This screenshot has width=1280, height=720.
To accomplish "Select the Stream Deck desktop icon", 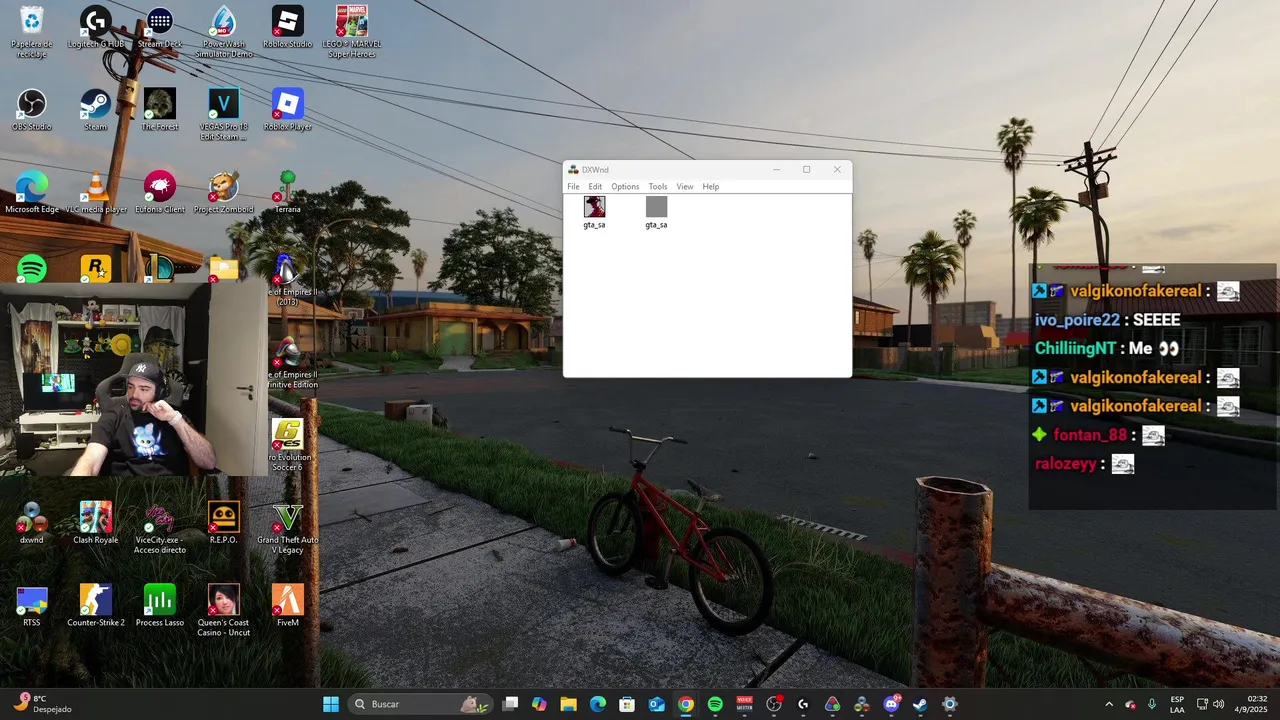I will tap(160, 27).
